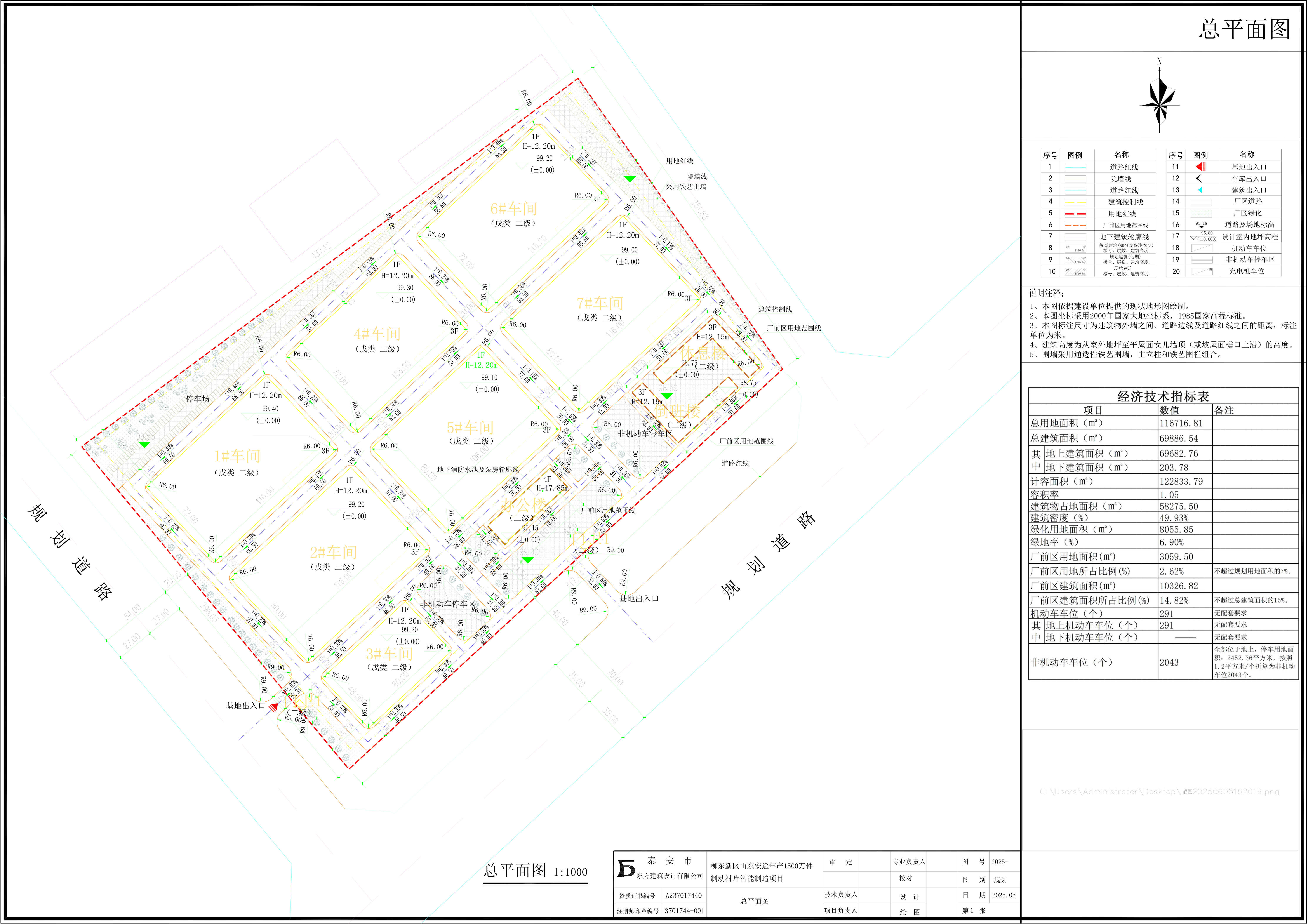
Task: Click the 地下建筑面积 value 203.78
Action: pos(1173,467)
